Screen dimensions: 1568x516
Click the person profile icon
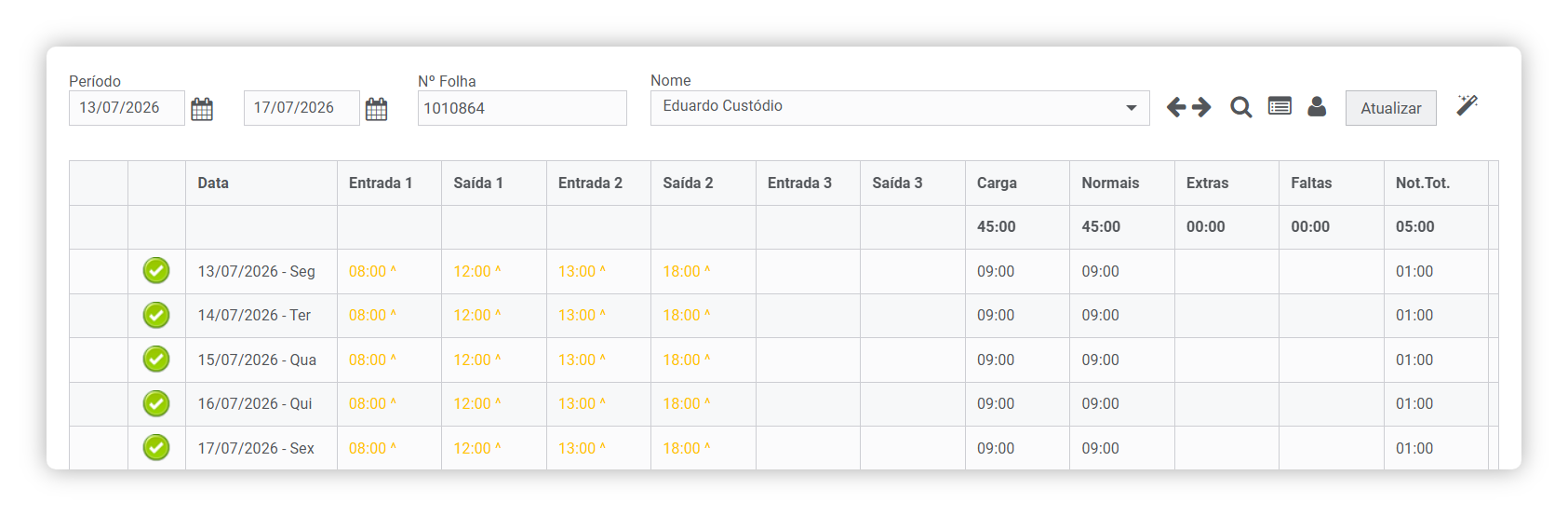1317,106
